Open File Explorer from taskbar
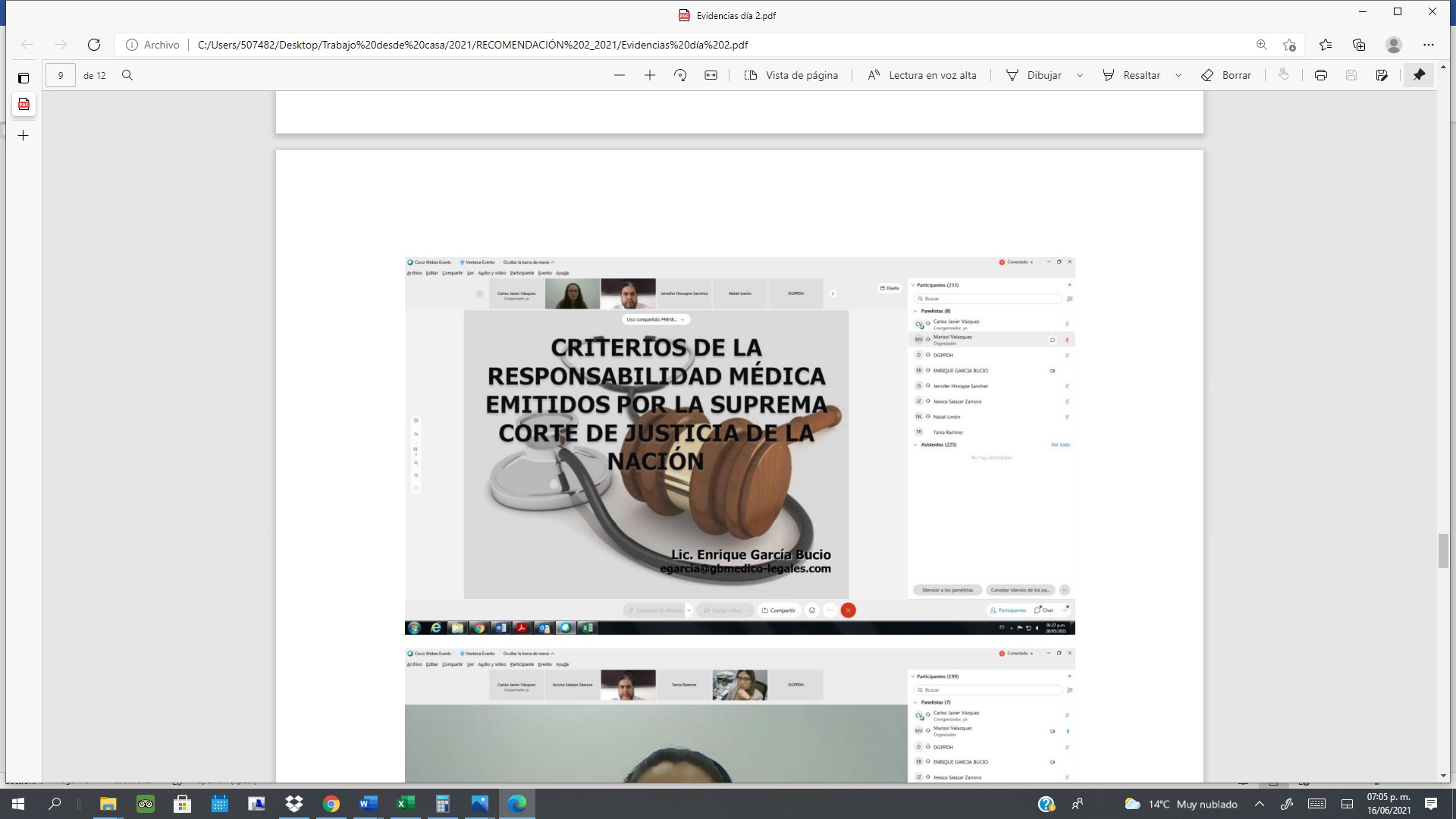 [x=108, y=804]
